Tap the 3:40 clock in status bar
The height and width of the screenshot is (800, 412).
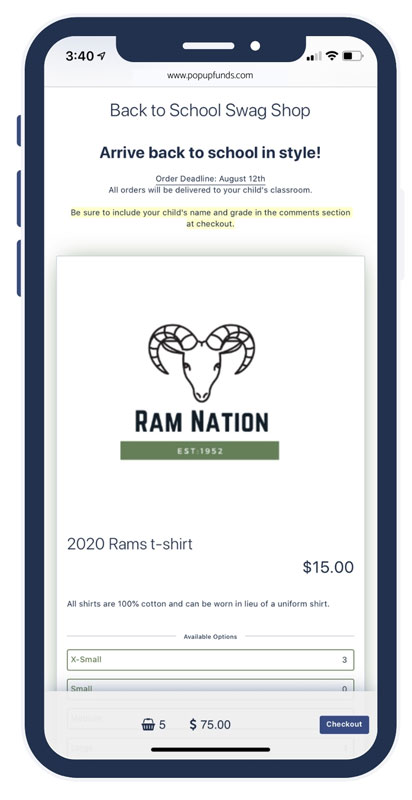click(x=80, y=56)
